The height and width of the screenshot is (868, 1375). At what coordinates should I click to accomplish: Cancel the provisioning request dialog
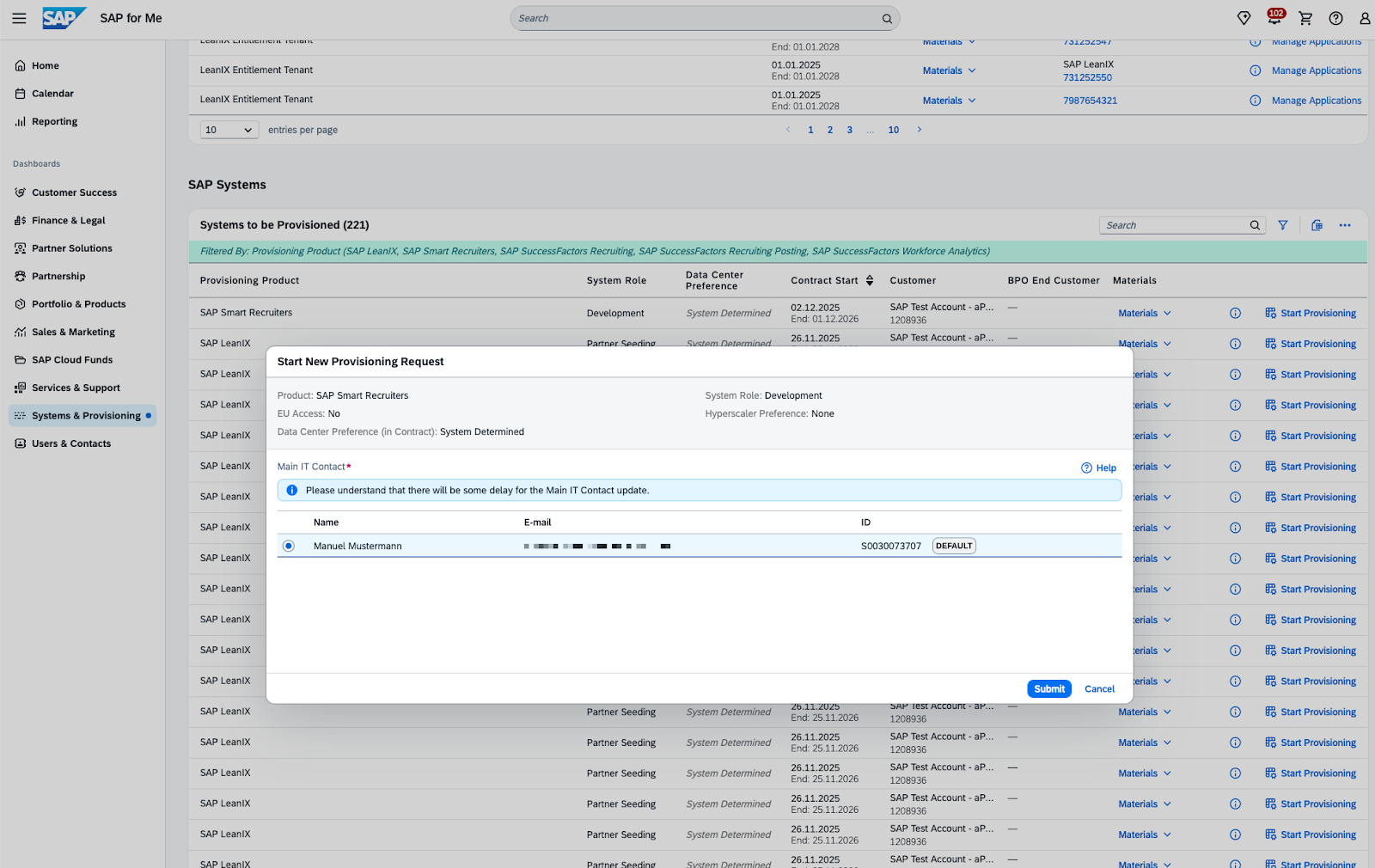coord(1099,689)
